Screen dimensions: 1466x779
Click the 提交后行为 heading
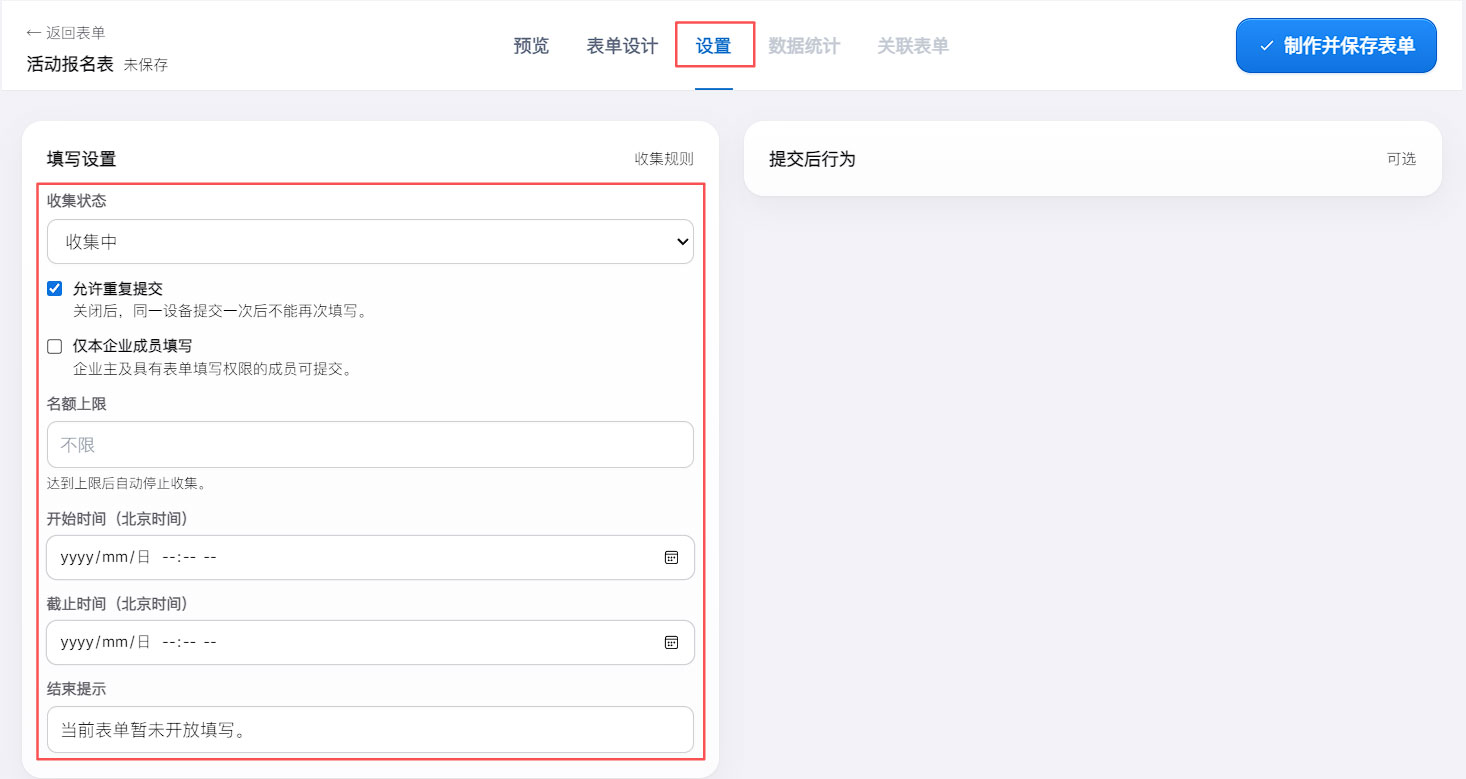click(x=812, y=159)
